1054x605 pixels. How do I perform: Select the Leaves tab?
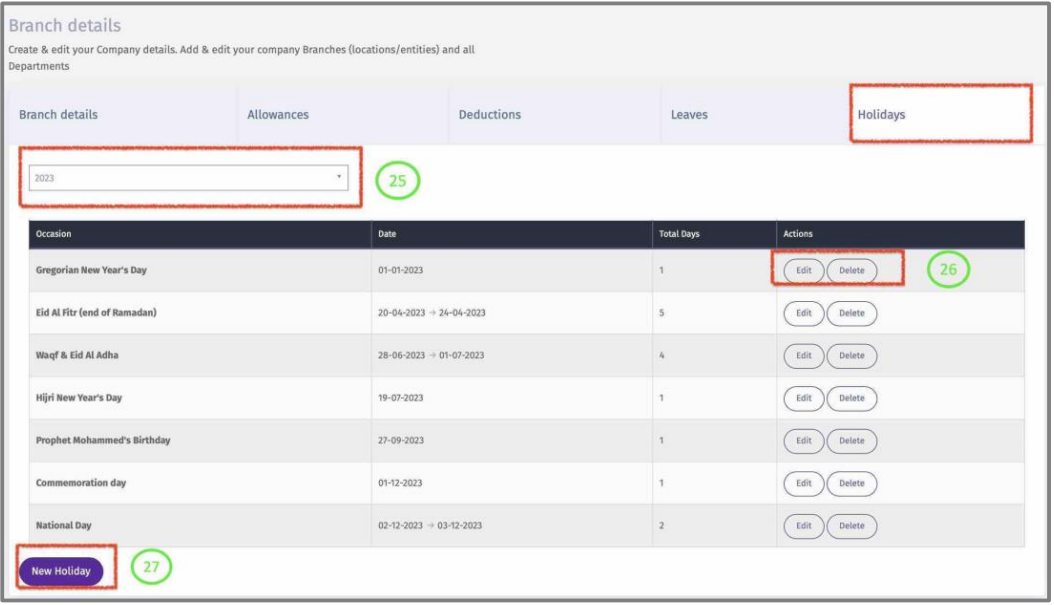point(689,115)
